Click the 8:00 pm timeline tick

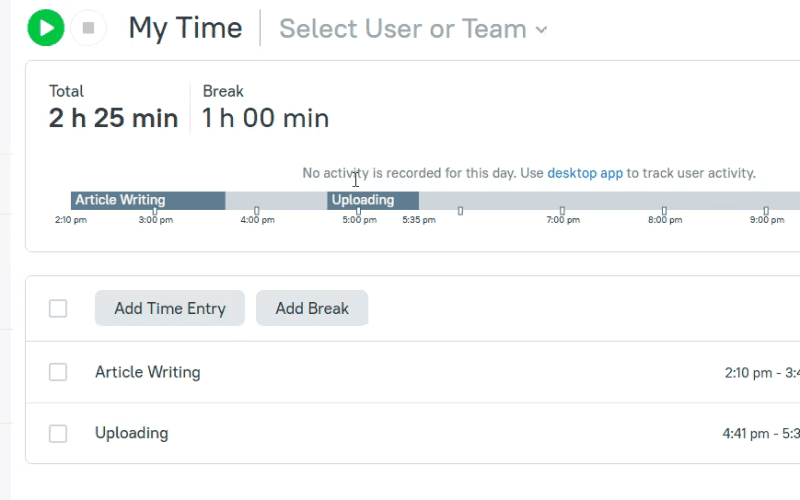point(664,211)
